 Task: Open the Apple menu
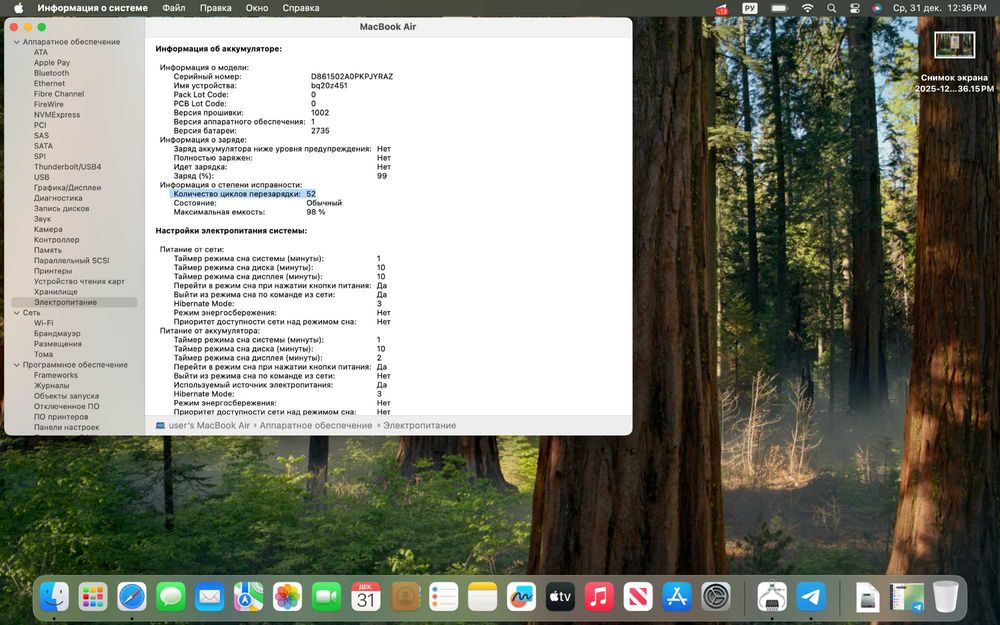(18, 8)
